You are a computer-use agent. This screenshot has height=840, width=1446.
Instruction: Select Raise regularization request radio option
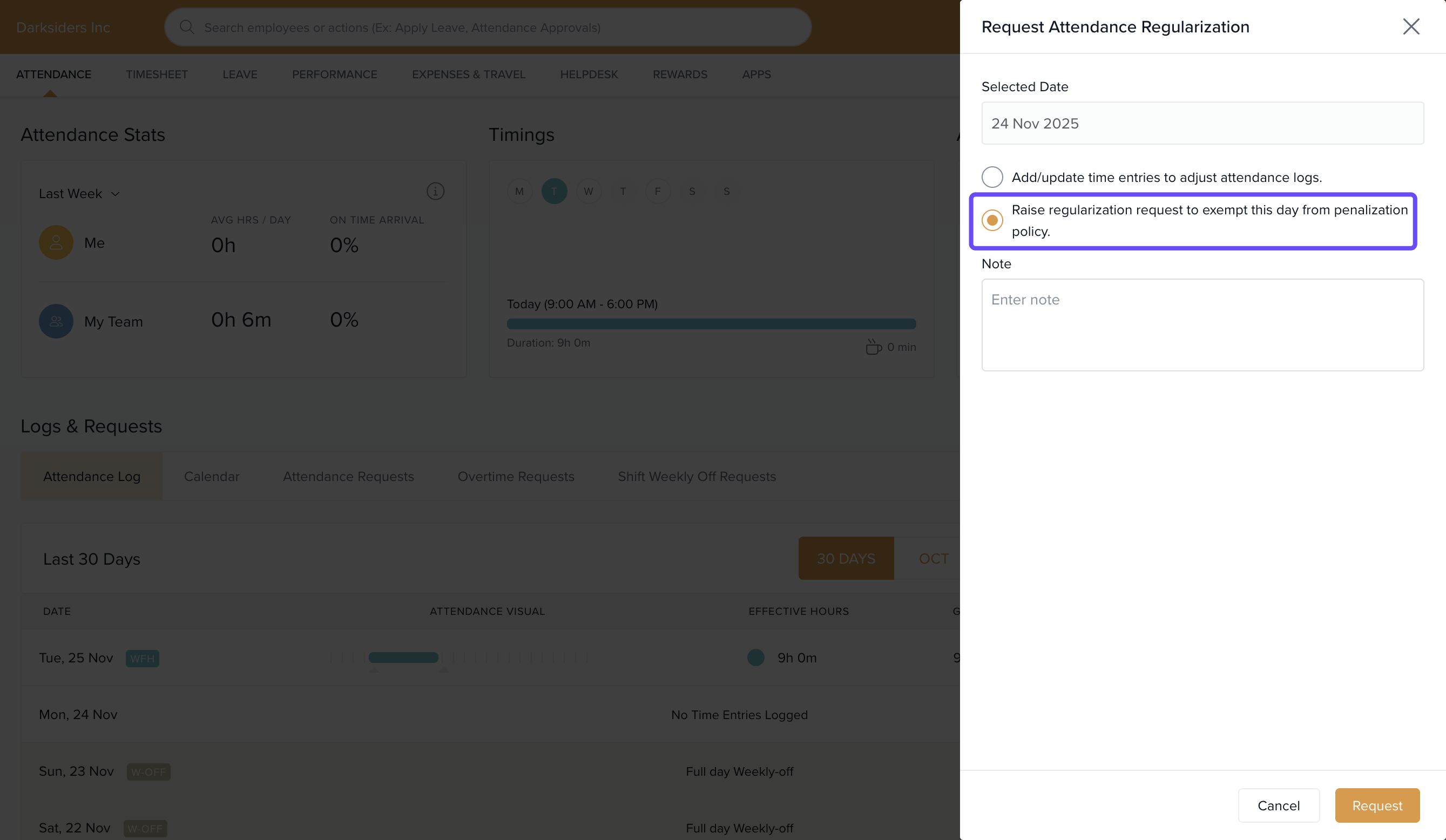point(992,220)
